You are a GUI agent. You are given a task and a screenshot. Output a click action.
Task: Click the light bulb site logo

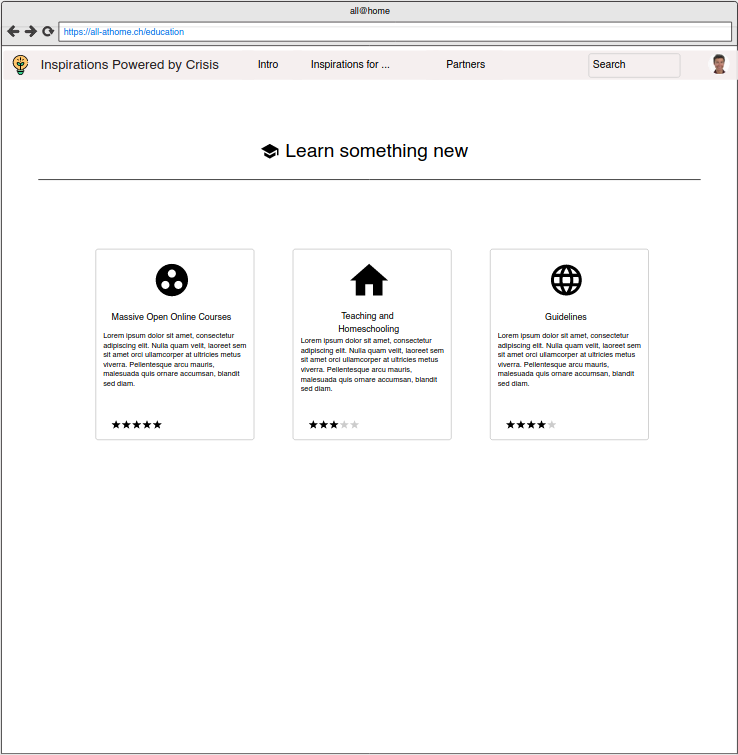(x=20, y=65)
